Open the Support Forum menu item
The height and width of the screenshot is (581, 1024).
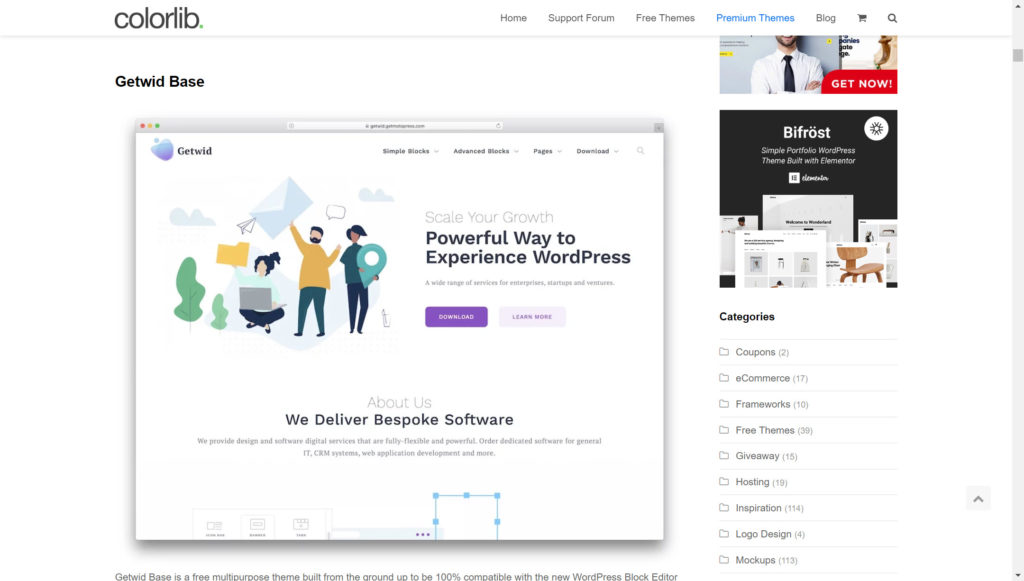point(581,18)
